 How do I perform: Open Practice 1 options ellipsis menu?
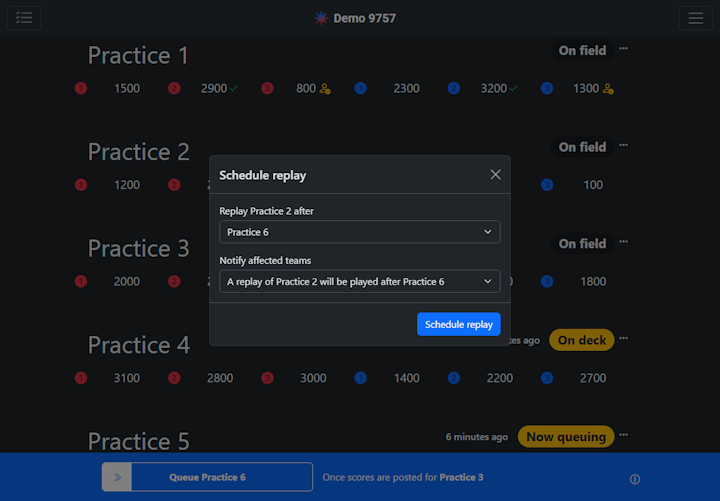tap(624, 49)
